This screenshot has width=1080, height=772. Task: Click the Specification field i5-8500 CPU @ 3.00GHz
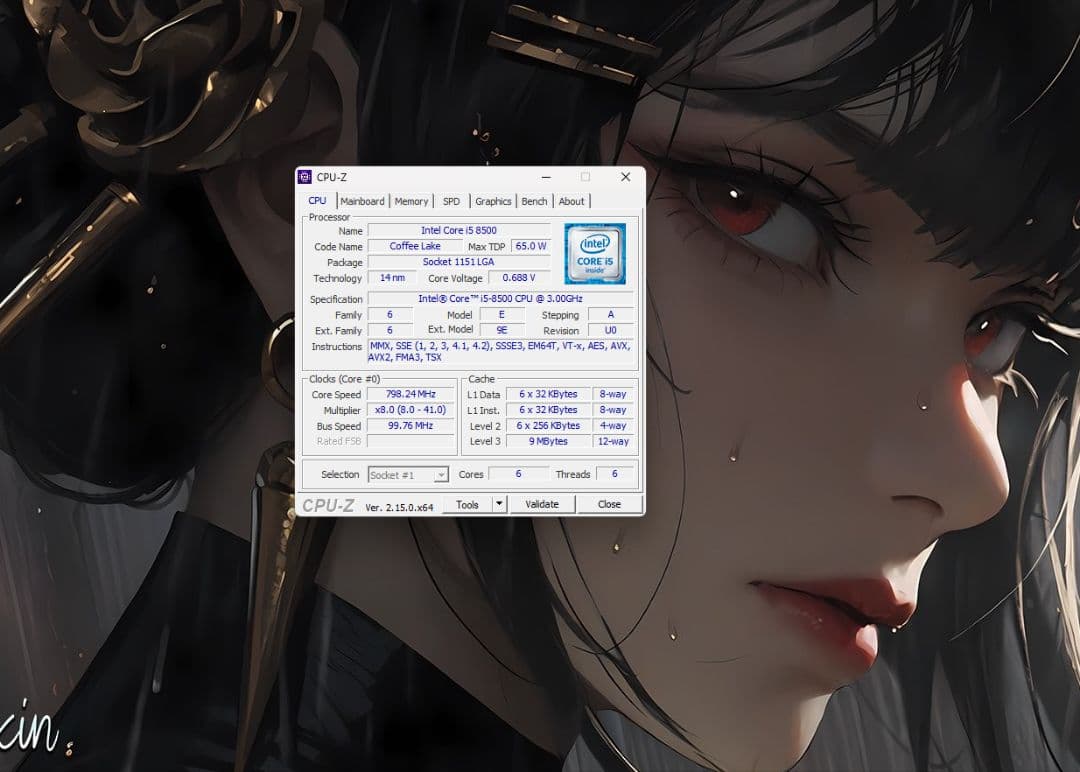tap(500, 298)
